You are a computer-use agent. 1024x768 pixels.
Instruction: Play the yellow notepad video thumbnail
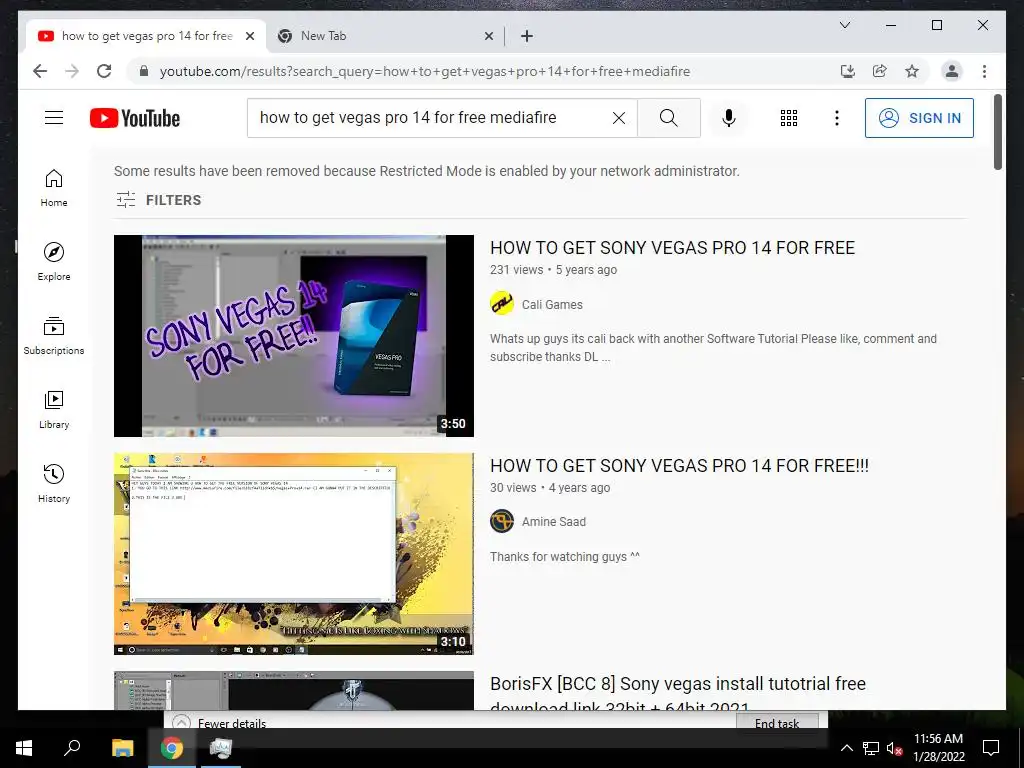[294, 554]
